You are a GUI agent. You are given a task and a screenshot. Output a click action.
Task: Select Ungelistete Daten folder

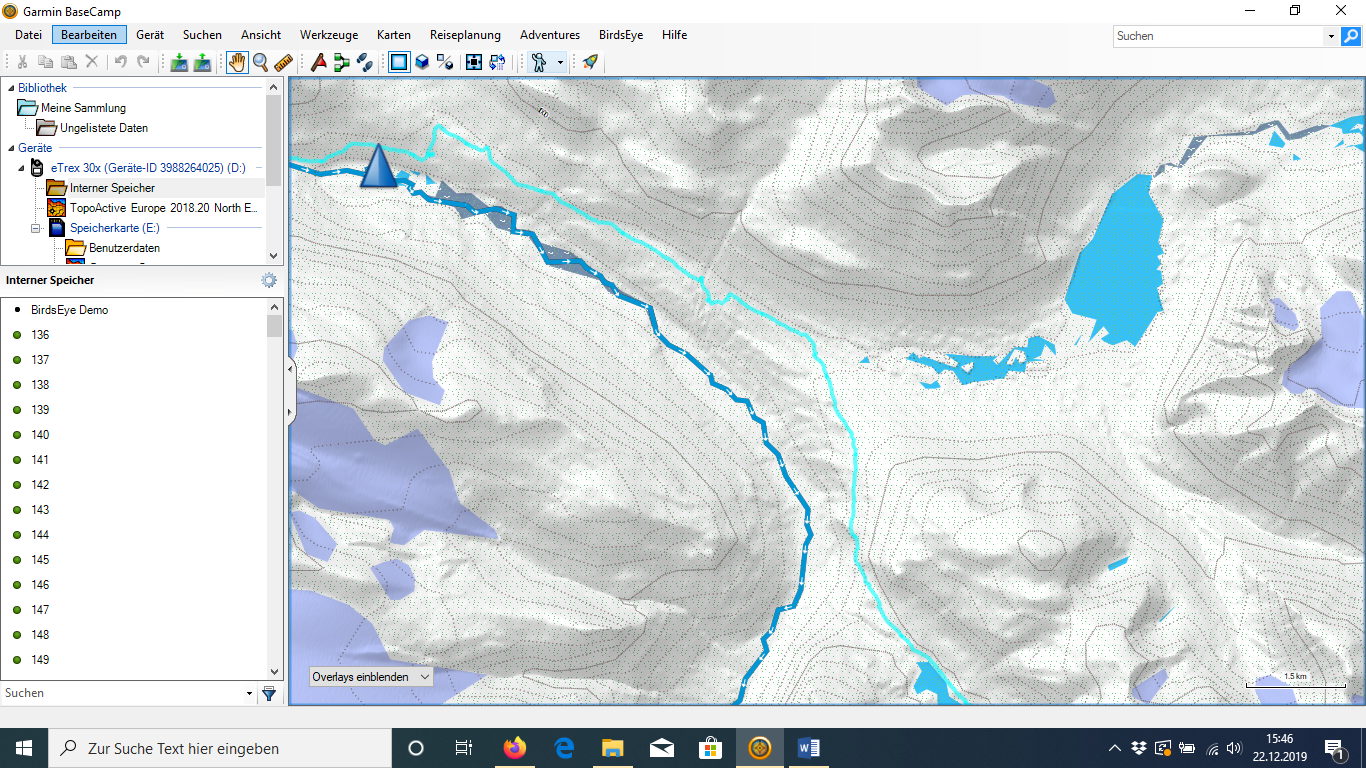(104, 128)
